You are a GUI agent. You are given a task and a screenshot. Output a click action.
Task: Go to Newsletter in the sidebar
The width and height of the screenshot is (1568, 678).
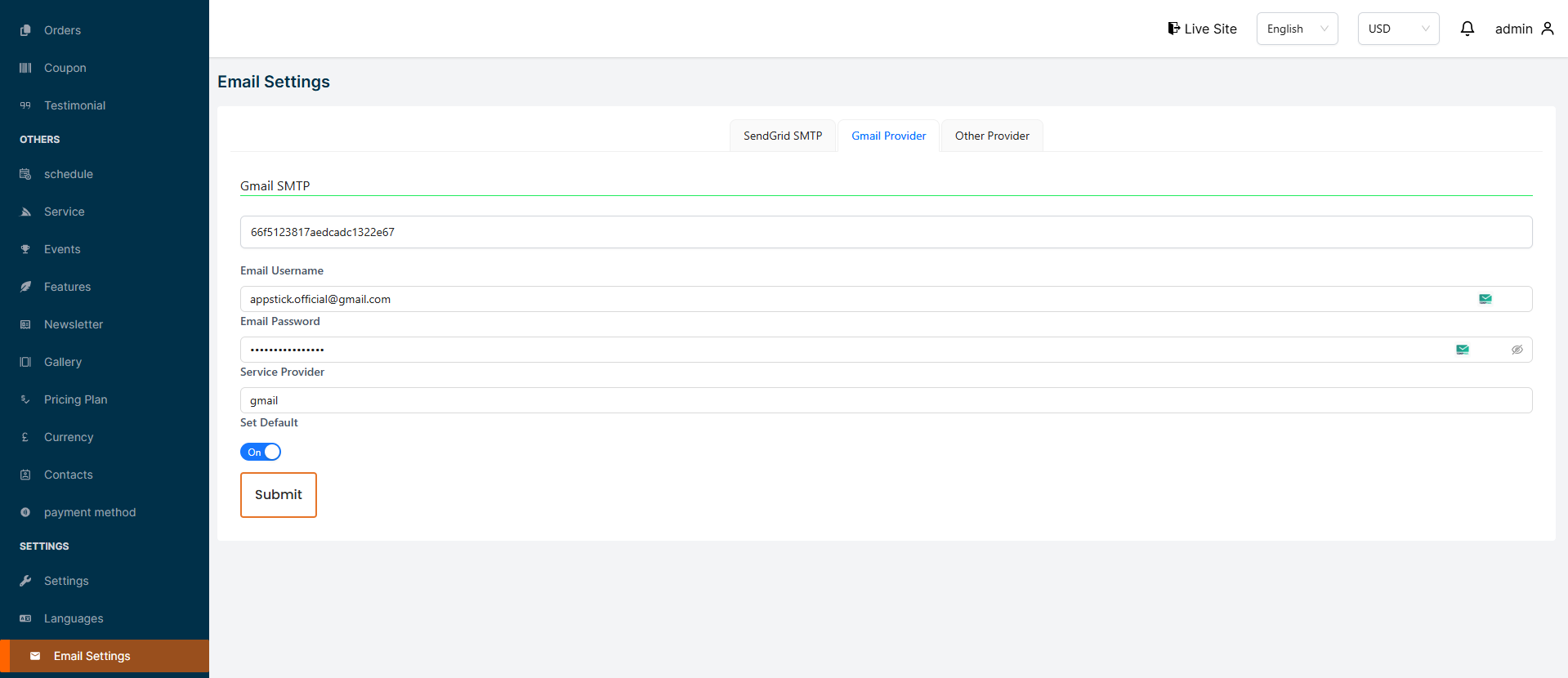[74, 324]
